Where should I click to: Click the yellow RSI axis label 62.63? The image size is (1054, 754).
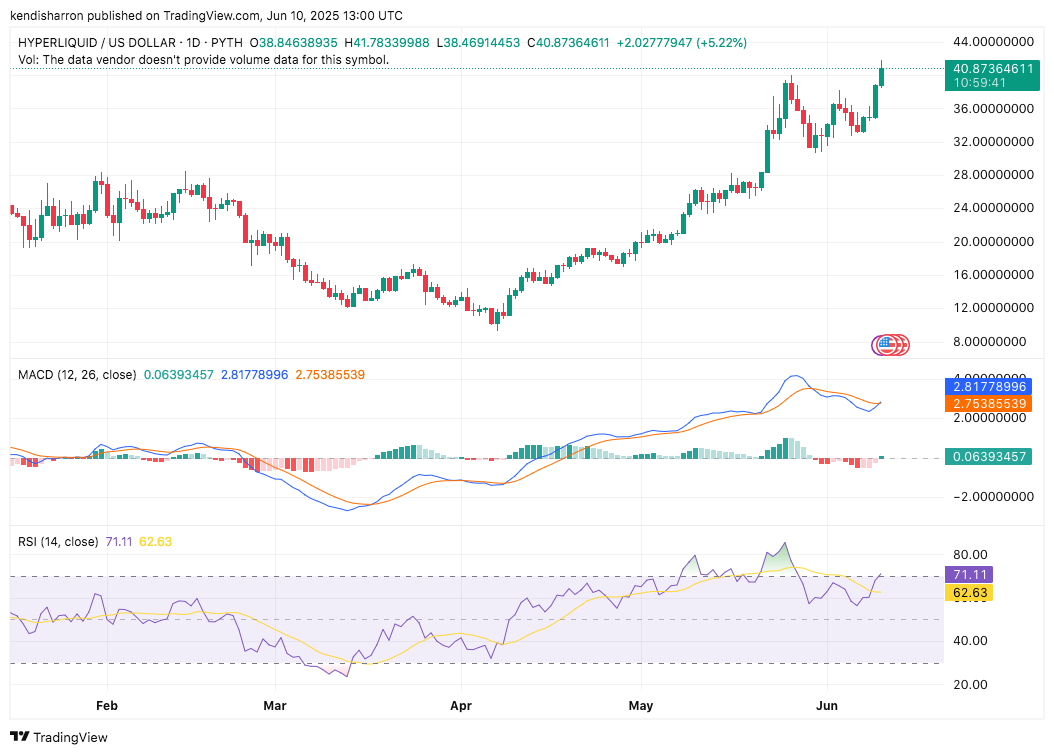969,593
